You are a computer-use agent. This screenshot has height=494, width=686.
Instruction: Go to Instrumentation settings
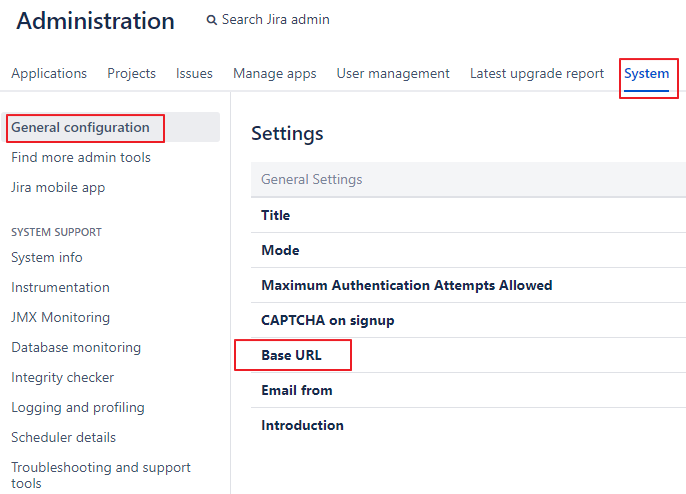[60, 287]
